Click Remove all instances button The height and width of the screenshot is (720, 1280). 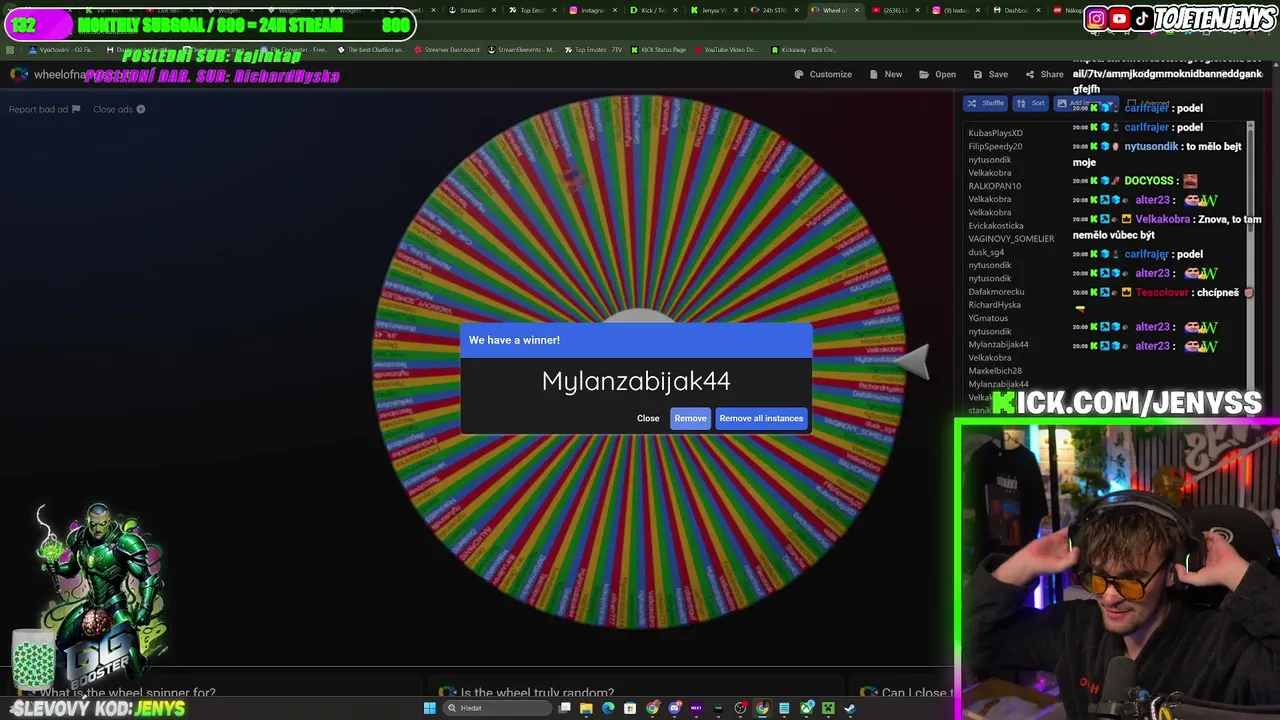[x=761, y=418]
